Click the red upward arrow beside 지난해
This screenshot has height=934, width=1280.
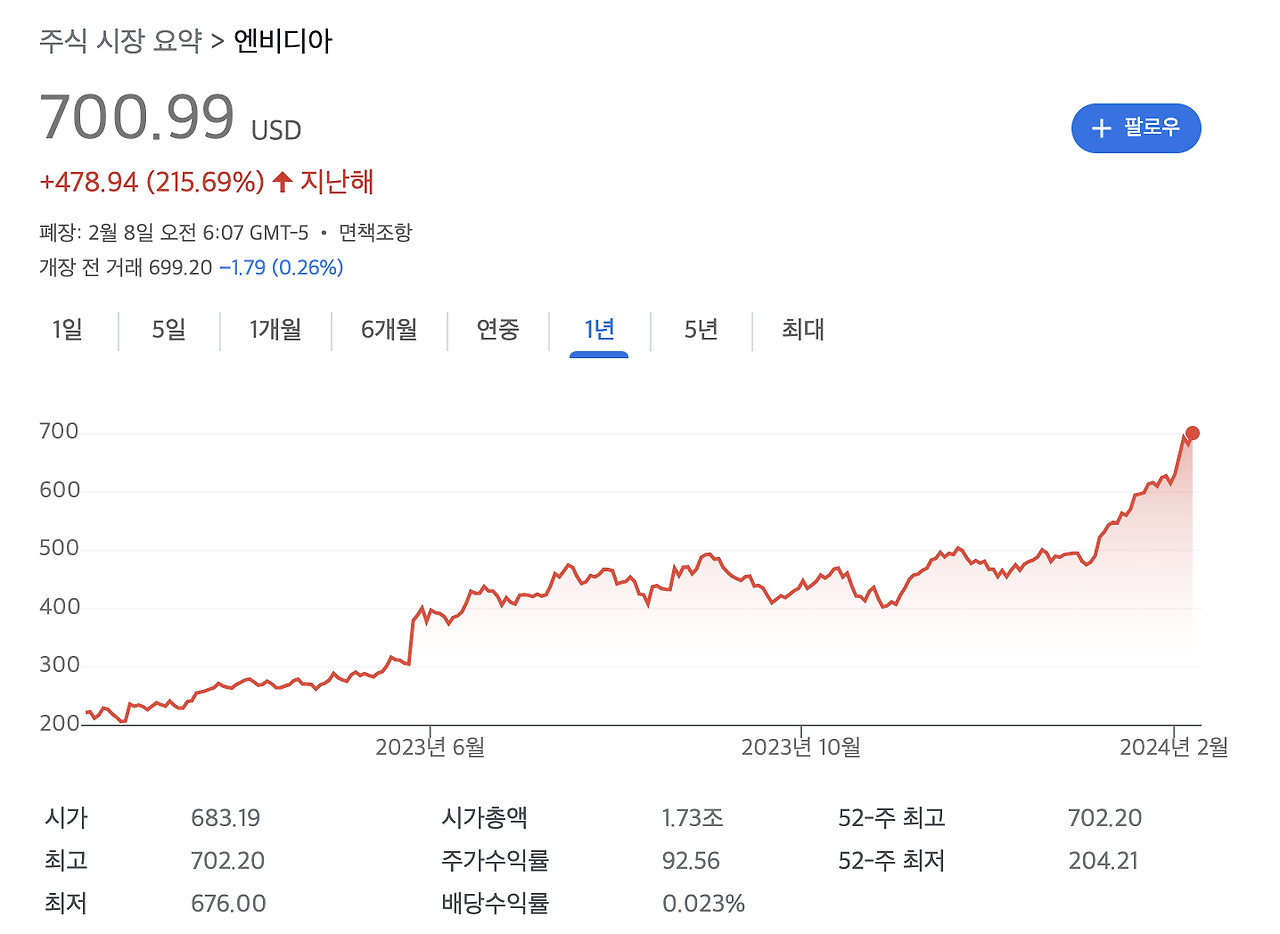(x=281, y=182)
